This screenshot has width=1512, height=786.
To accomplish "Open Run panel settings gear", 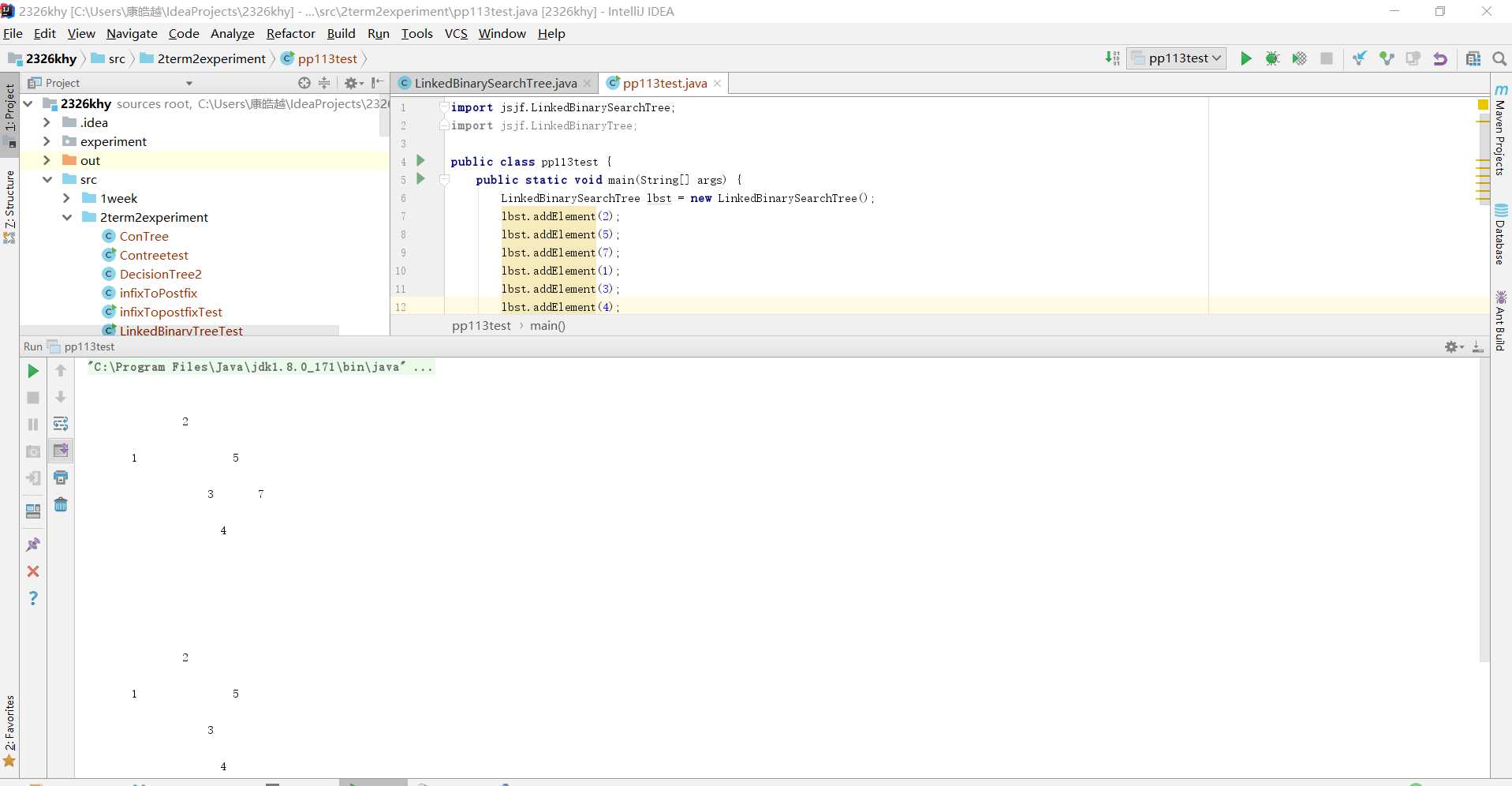I will [x=1454, y=346].
